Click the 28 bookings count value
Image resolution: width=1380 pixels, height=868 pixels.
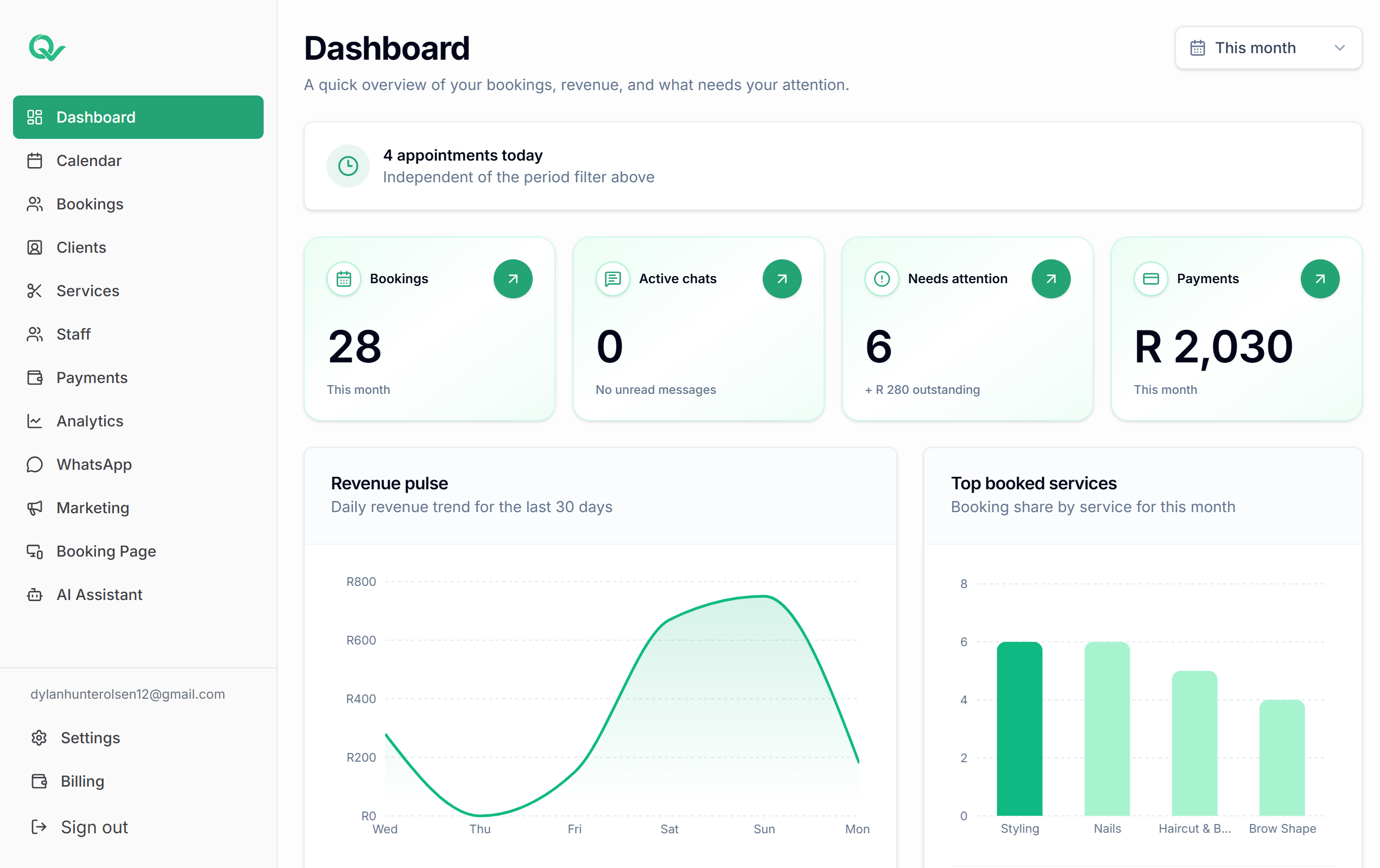coord(355,346)
